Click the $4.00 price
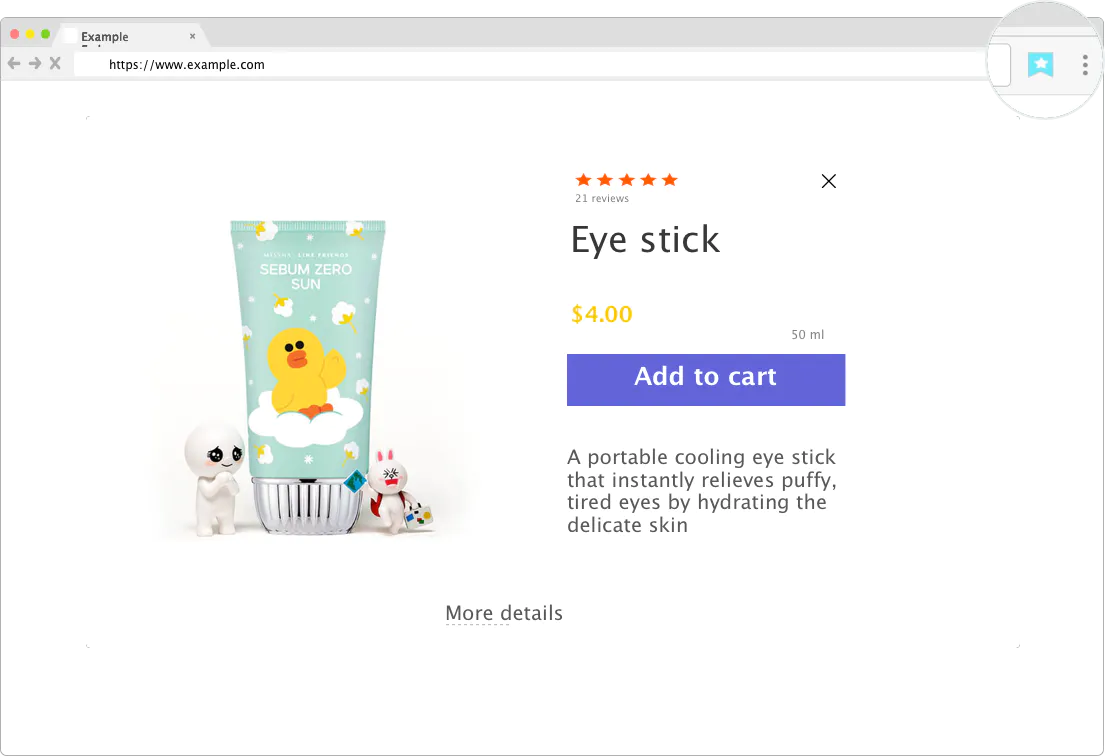The image size is (1105, 756). pos(602,314)
